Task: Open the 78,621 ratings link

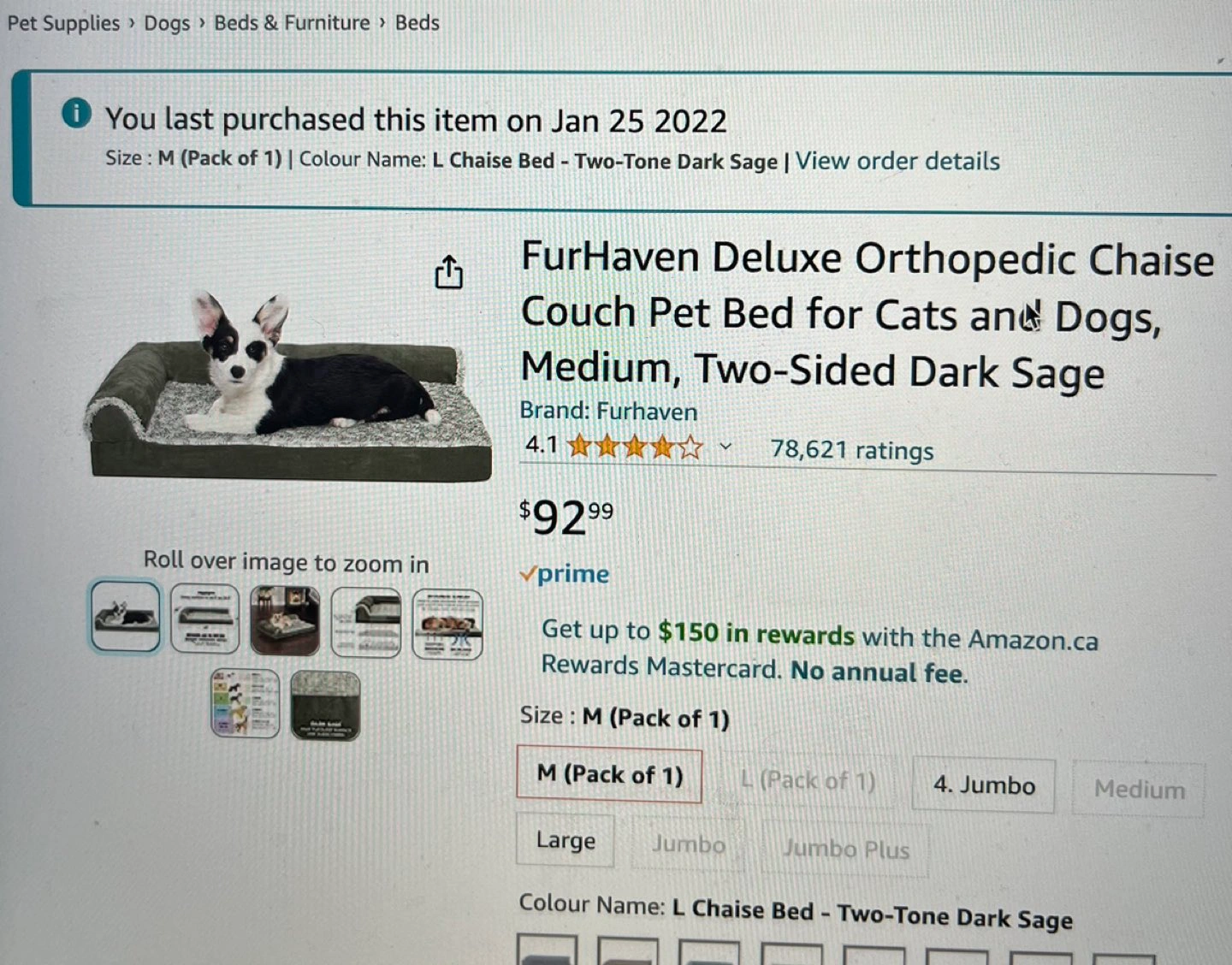Action: (852, 450)
